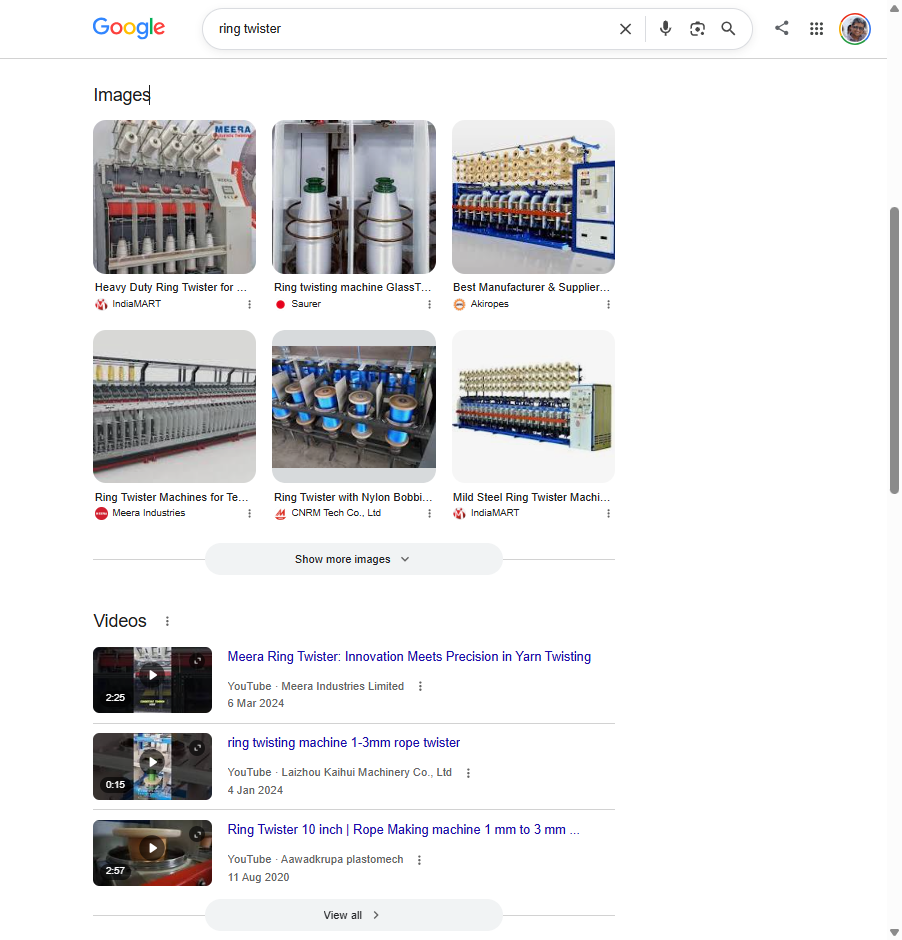This screenshot has width=902, height=940.
Task: Expand Show more images
Action: [x=354, y=559]
